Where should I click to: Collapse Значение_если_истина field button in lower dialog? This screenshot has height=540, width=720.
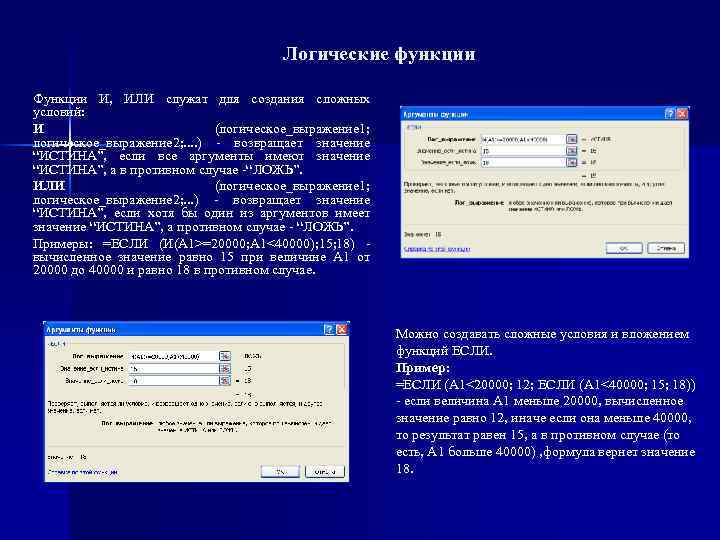(x=224, y=369)
